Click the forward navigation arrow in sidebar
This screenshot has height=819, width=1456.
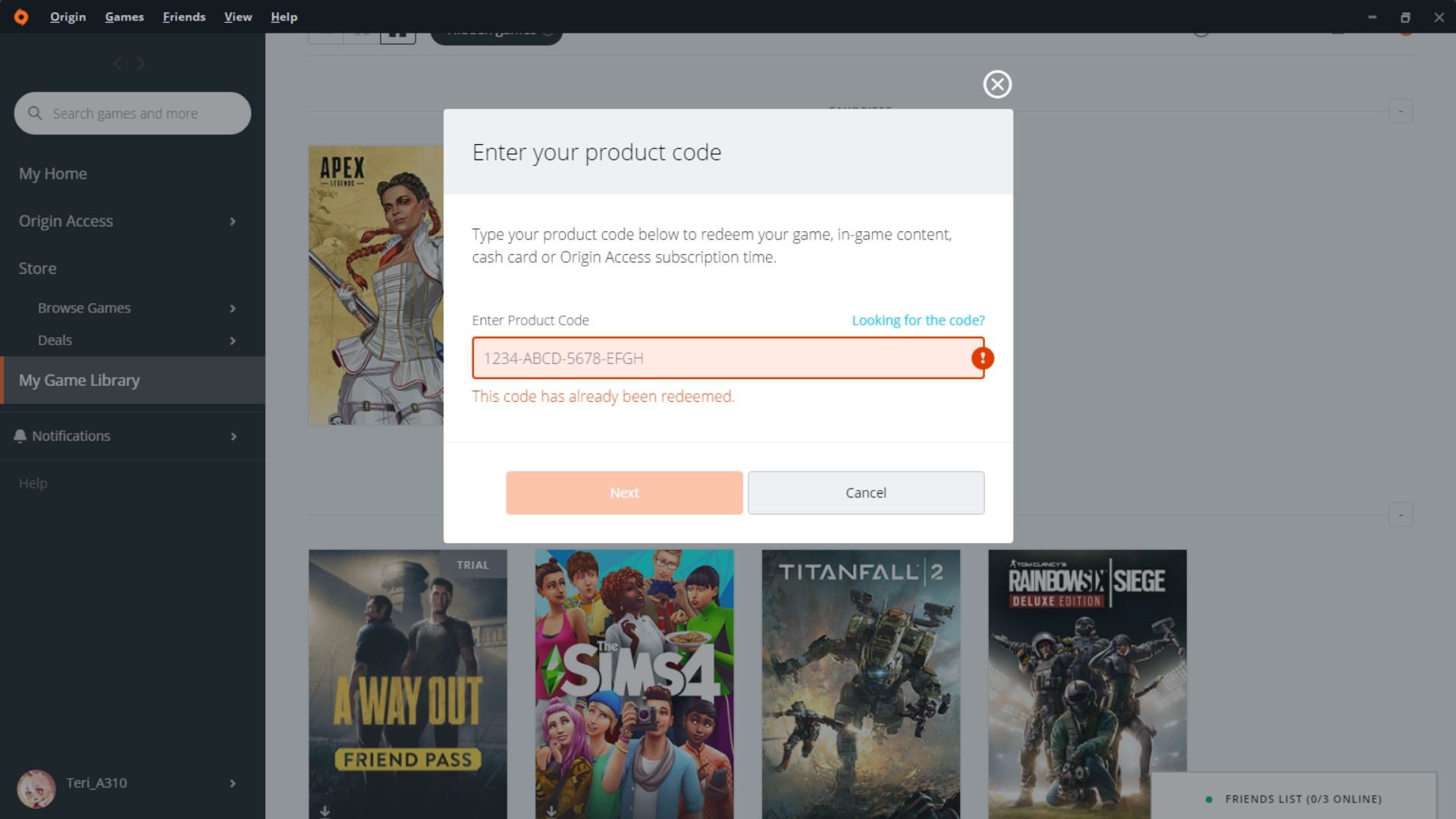[x=141, y=64]
